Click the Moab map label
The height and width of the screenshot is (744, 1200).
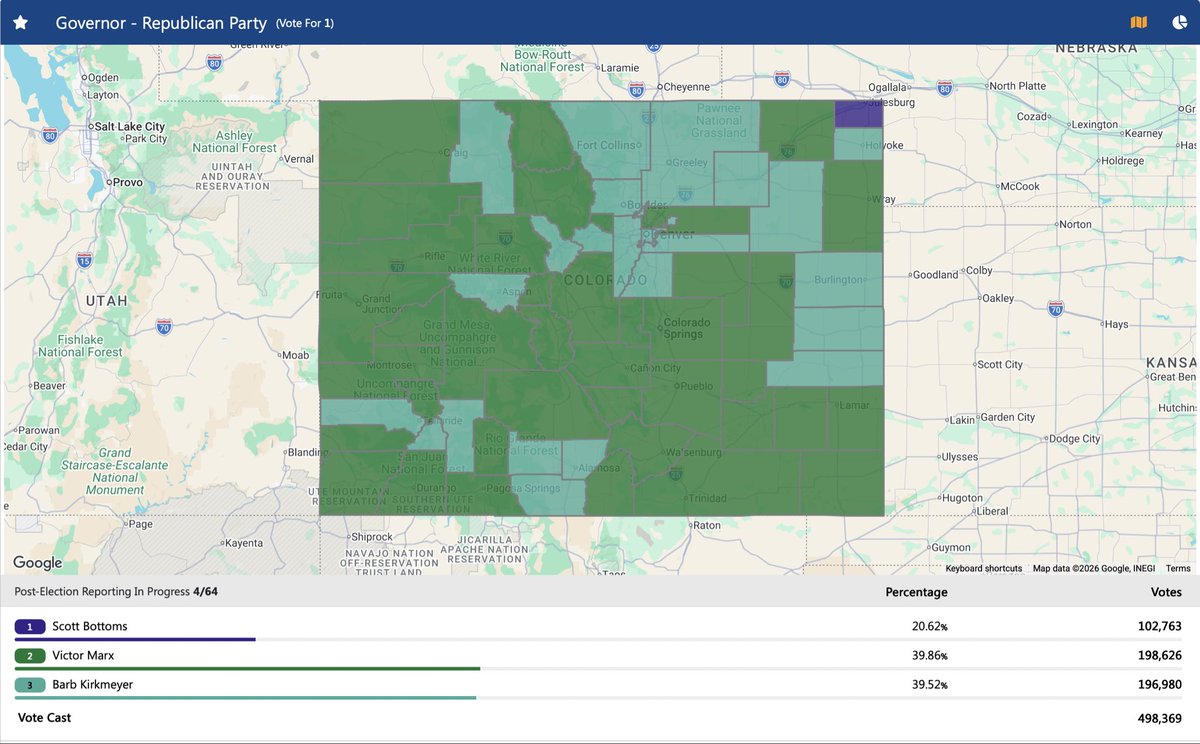(x=296, y=355)
